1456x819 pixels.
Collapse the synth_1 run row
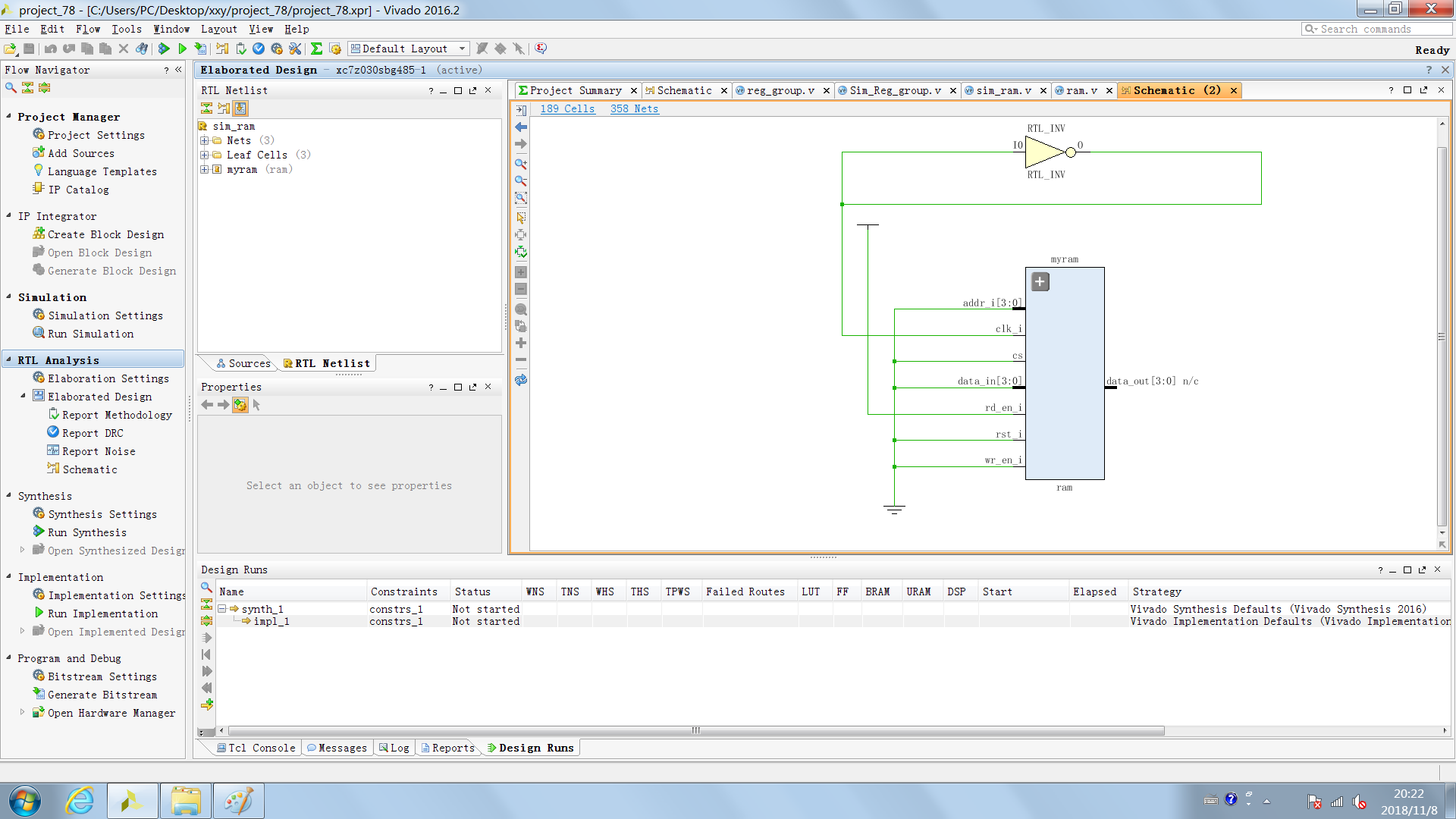(x=221, y=609)
